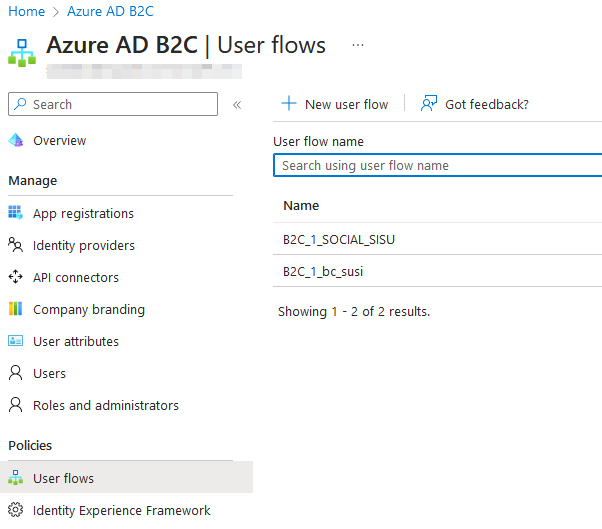The width and height of the screenshot is (602, 529).
Task: Click the User flows hierarchy icon in sidebar
Action: point(15,478)
